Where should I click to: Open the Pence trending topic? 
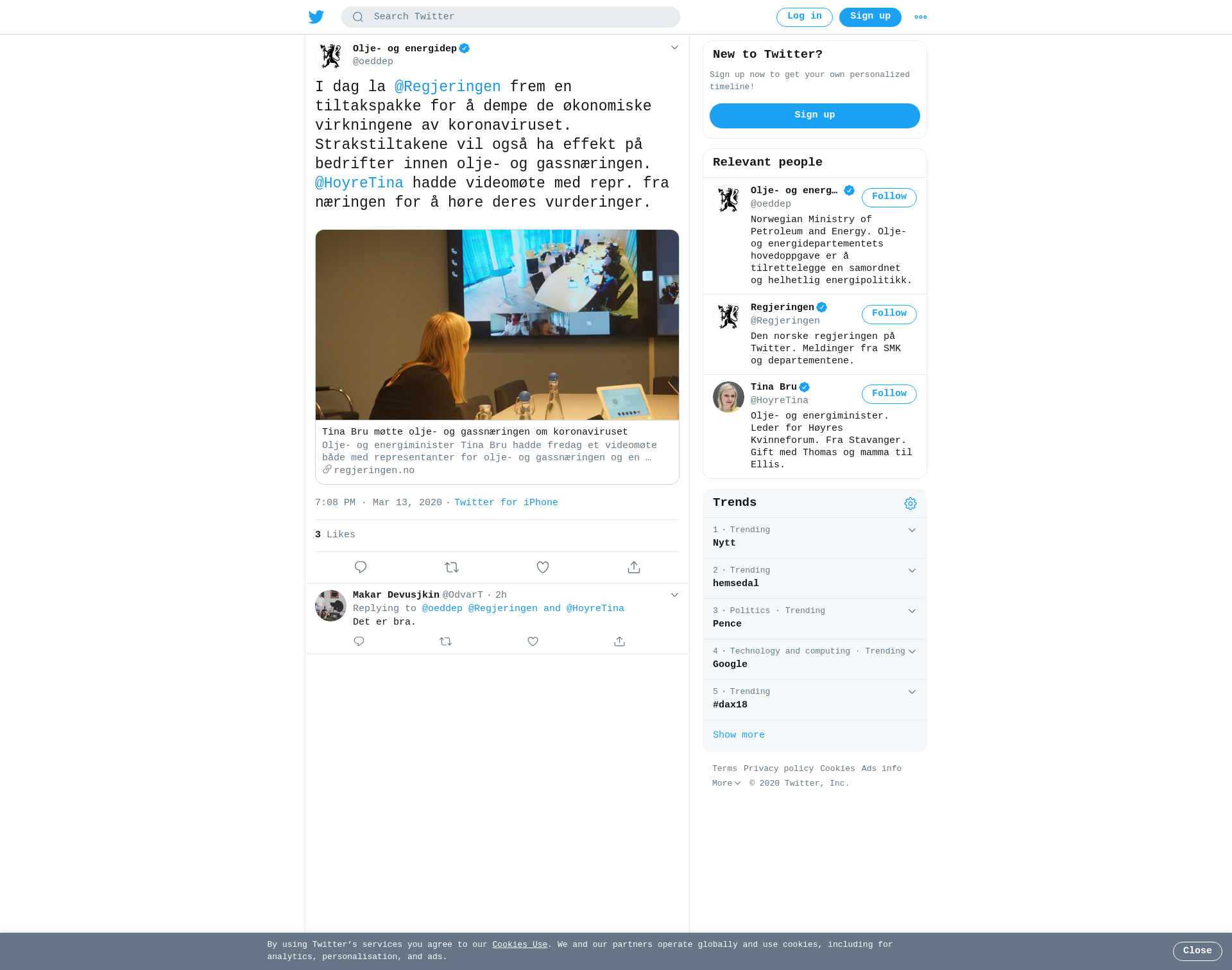coord(815,619)
